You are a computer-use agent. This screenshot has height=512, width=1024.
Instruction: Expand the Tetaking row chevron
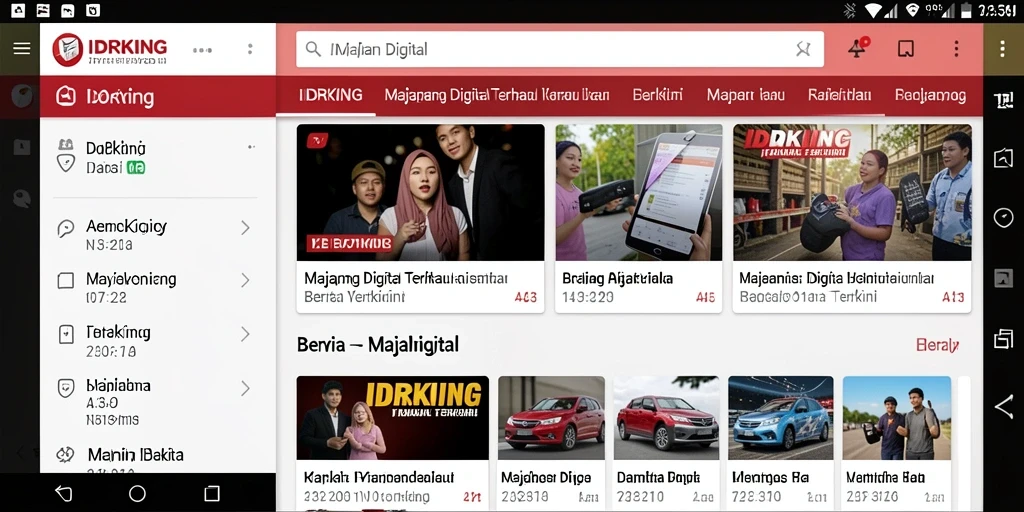coord(245,334)
